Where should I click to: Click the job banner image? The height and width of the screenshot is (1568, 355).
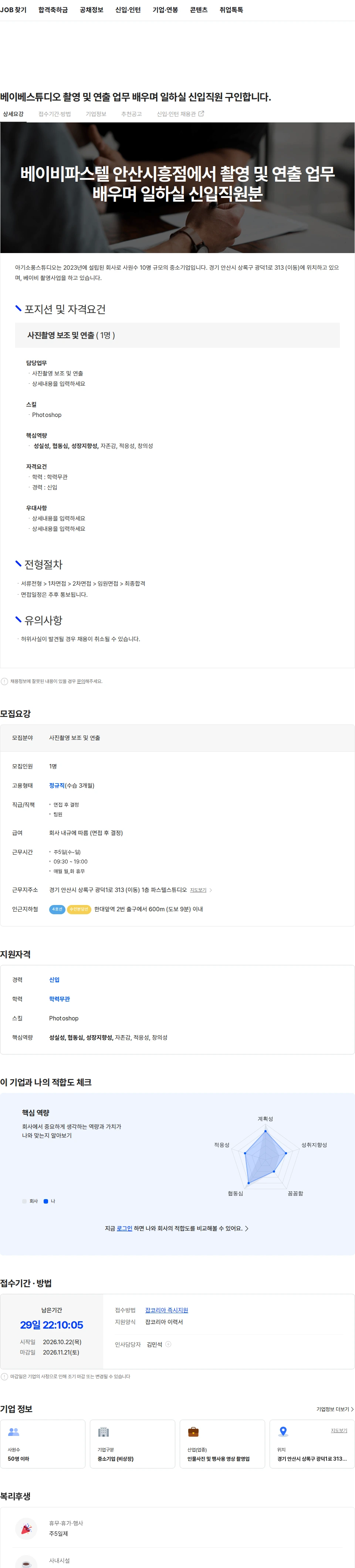pos(177,188)
